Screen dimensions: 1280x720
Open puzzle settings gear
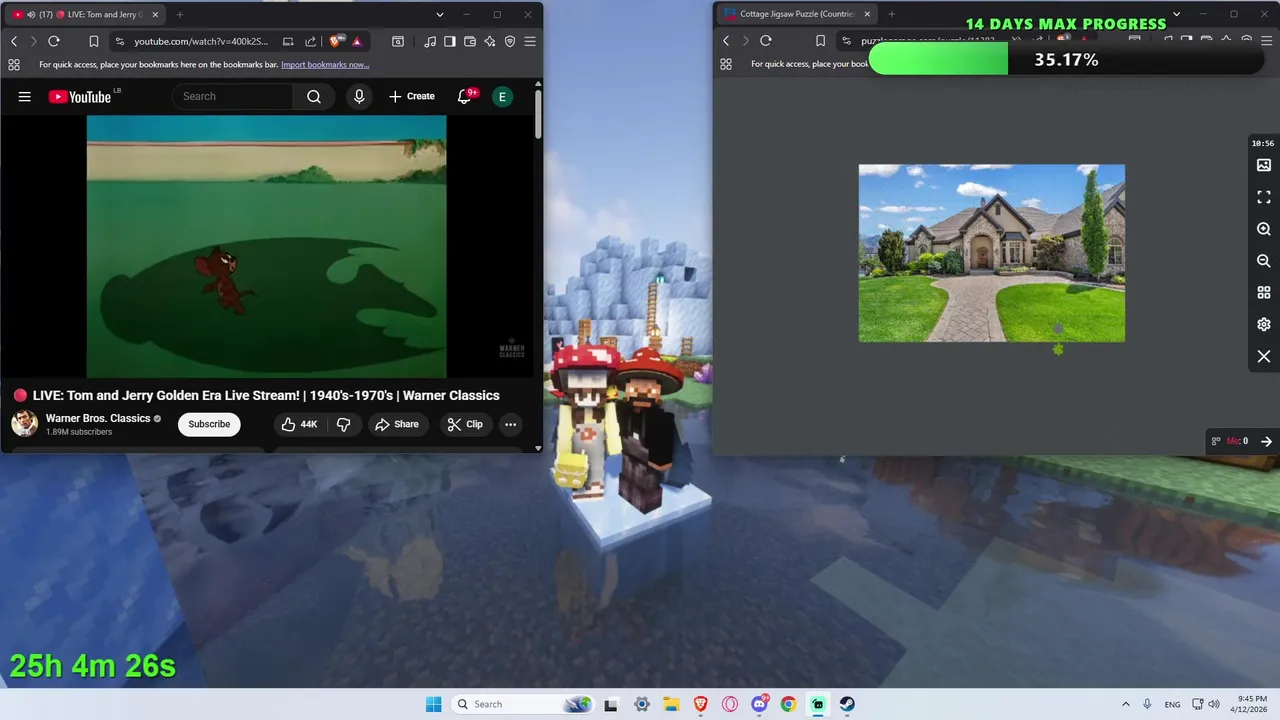[x=1264, y=325]
